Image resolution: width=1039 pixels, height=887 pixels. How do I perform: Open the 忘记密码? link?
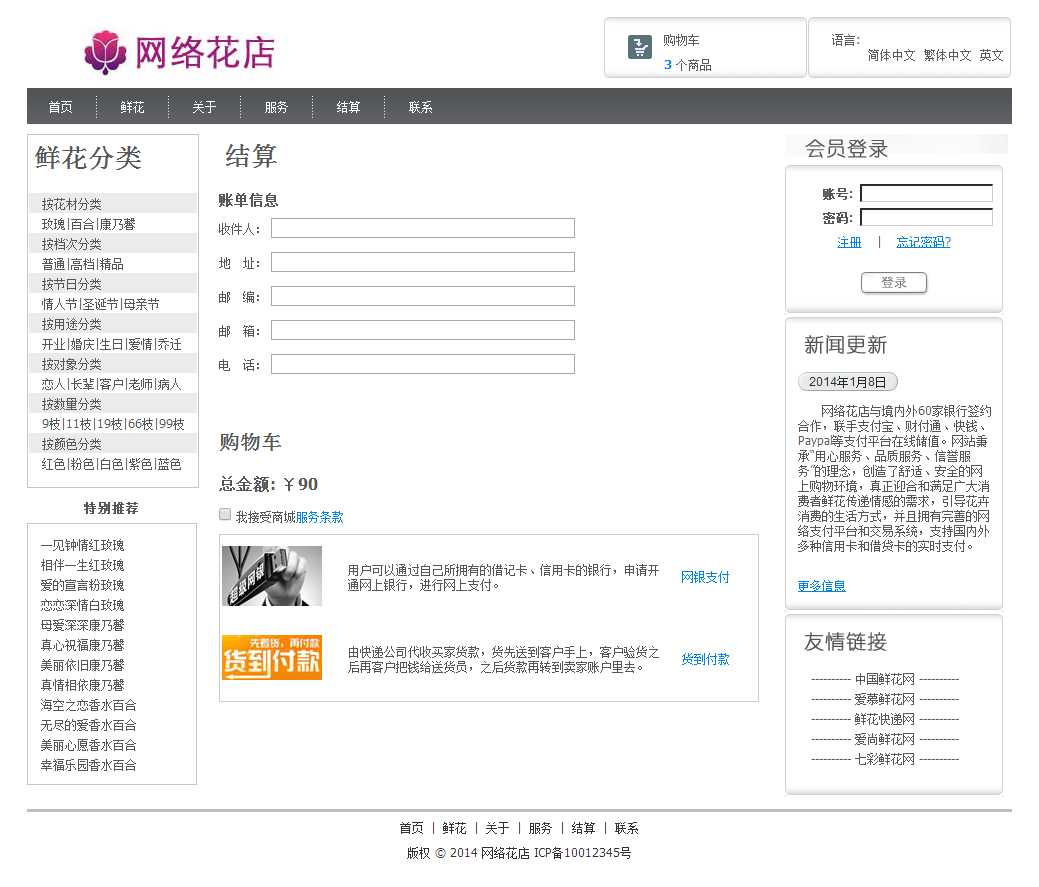pyautogui.click(x=923, y=242)
